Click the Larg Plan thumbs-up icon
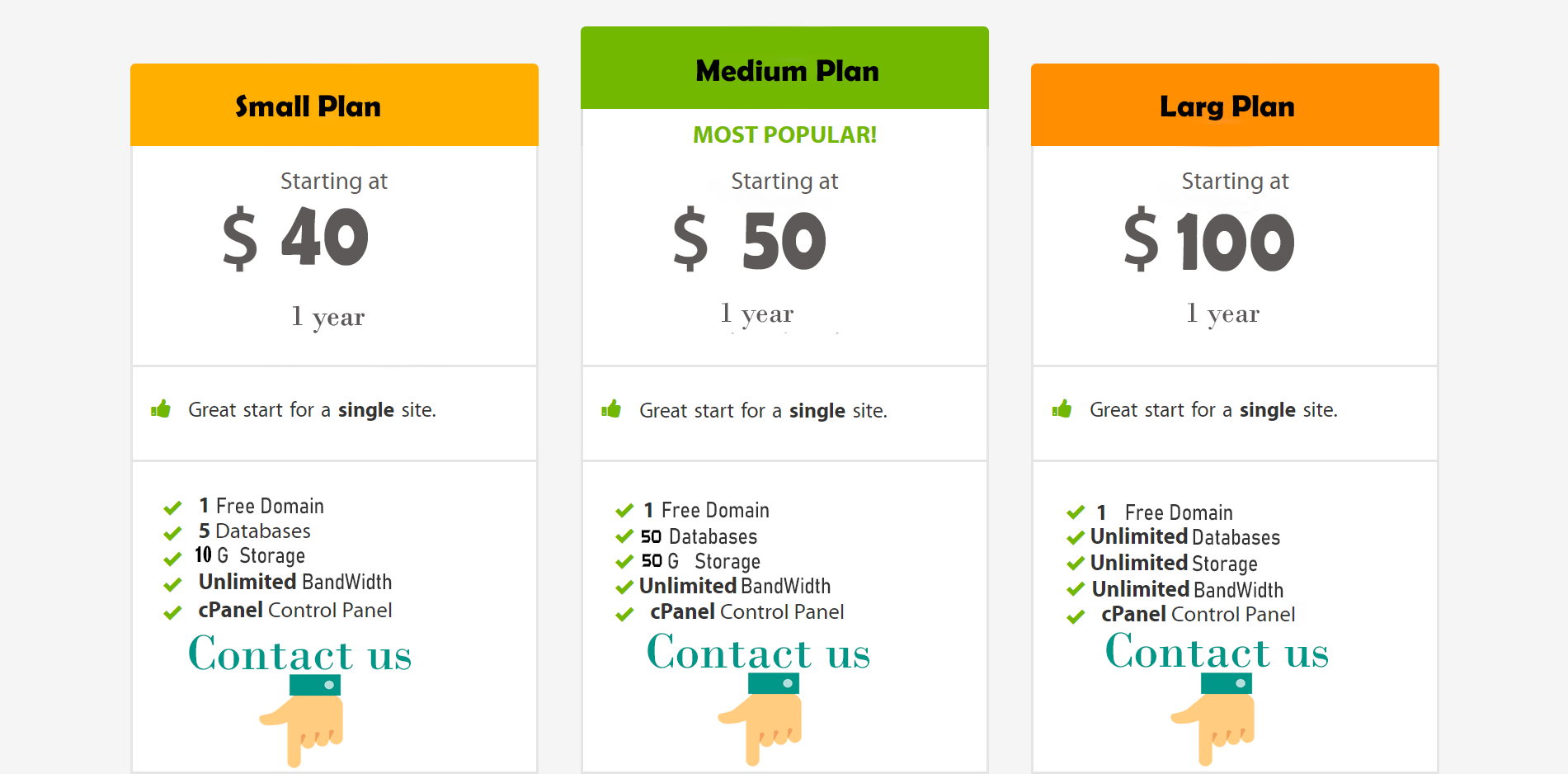The height and width of the screenshot is (774, 1568). 1062,408
